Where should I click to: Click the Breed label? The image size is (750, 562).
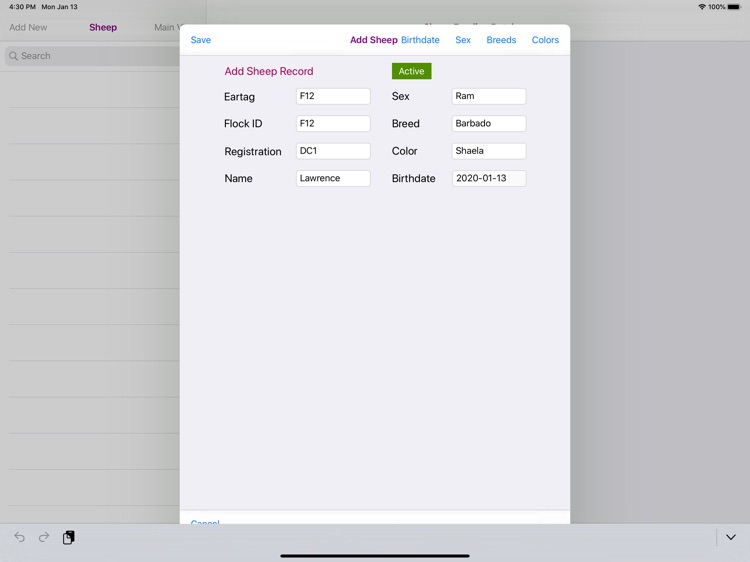[x=406, y=123]
